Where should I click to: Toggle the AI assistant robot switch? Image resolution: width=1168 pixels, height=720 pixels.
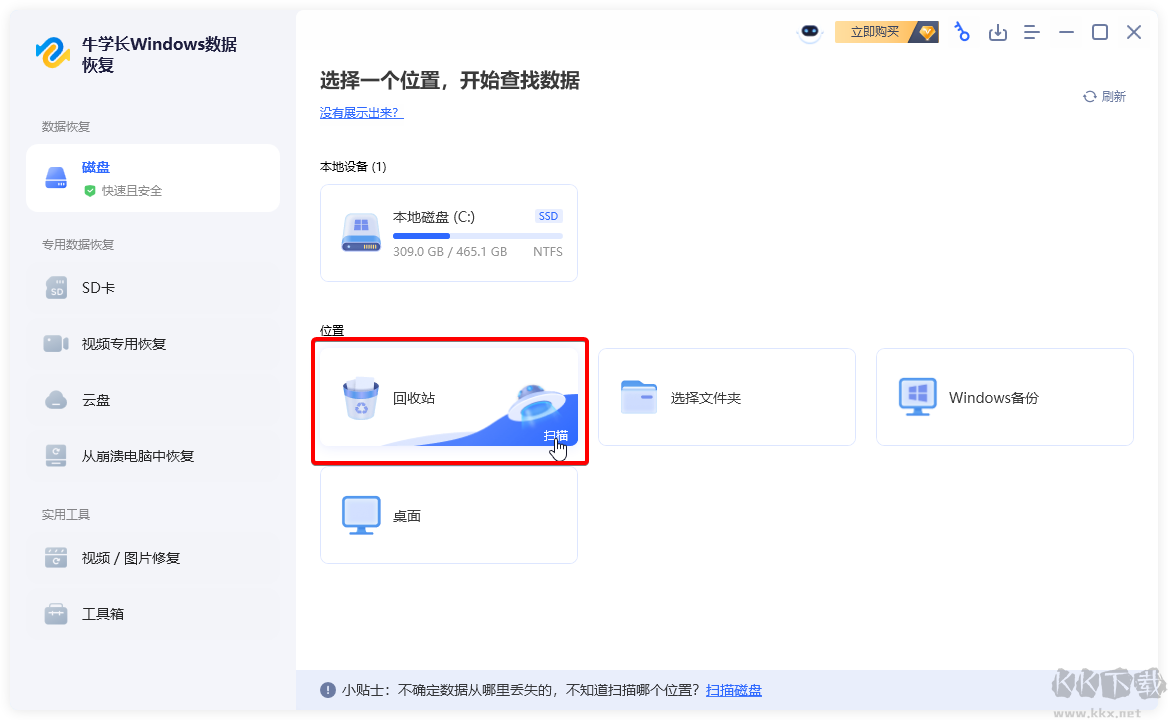tap(807, 31)
